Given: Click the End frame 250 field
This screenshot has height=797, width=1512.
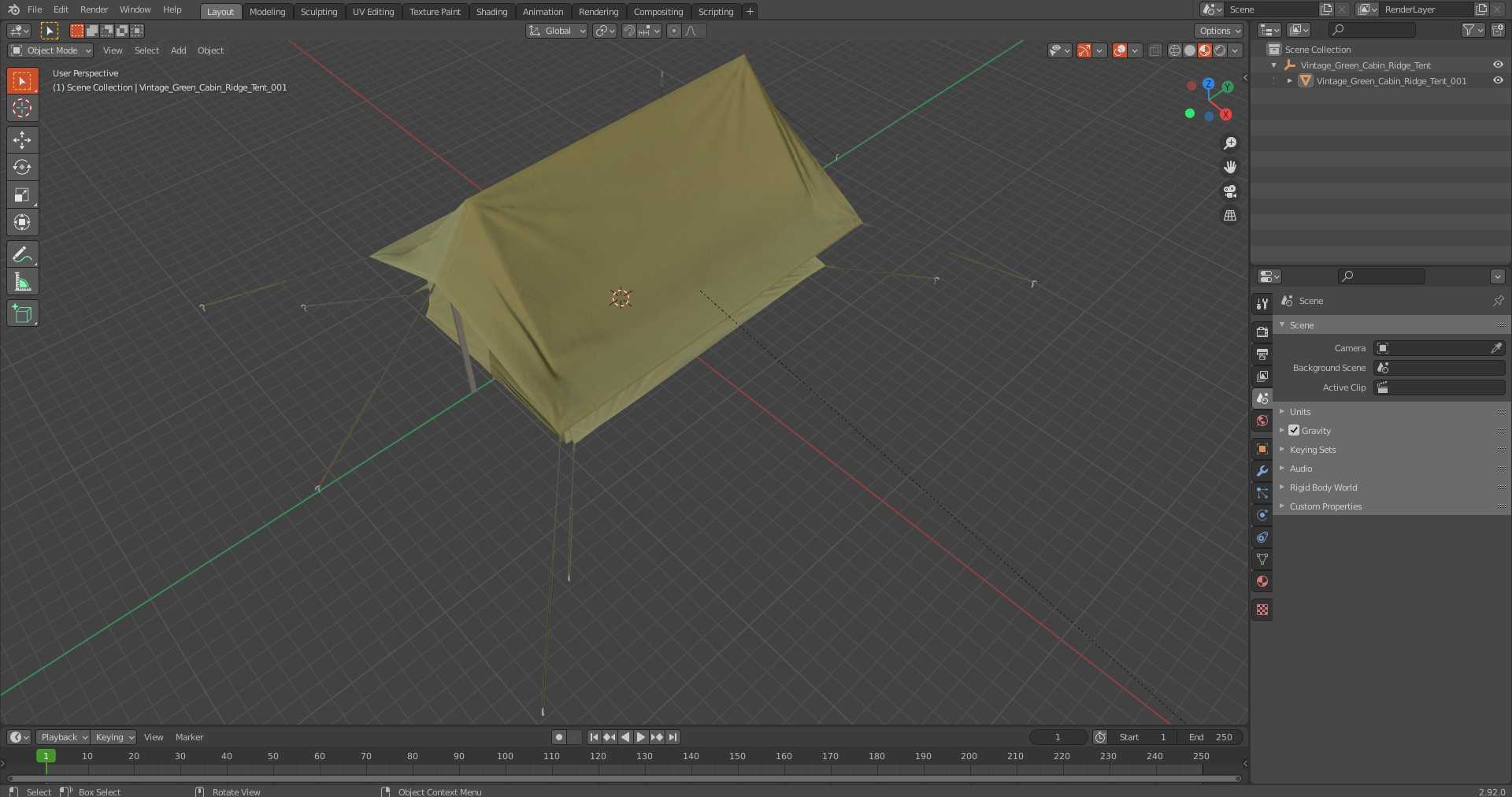Looking at the screenshot, I should pos(1211,737).
